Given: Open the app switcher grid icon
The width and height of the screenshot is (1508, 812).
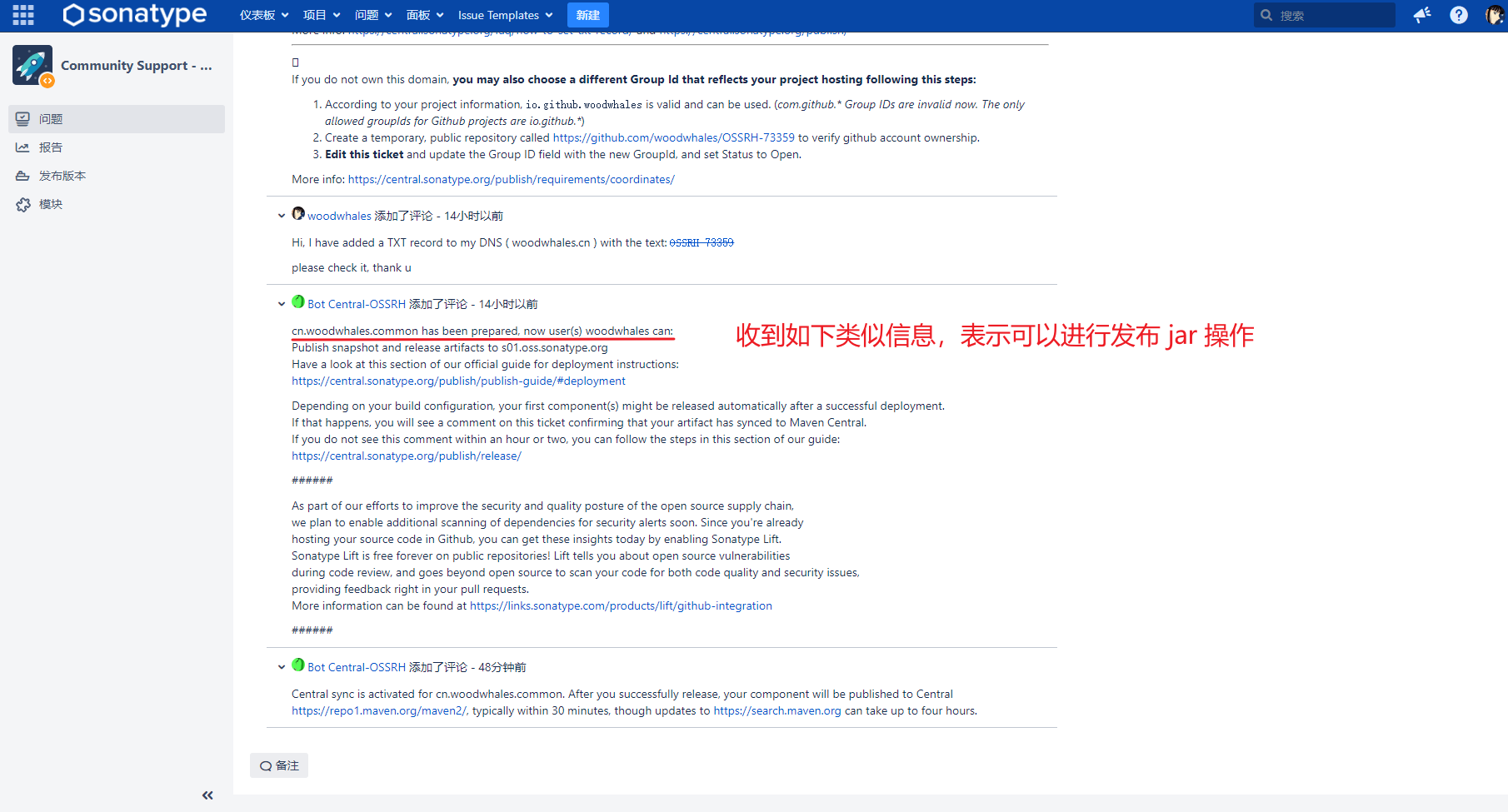Looking at the screenshot, I should click(23, 15).
